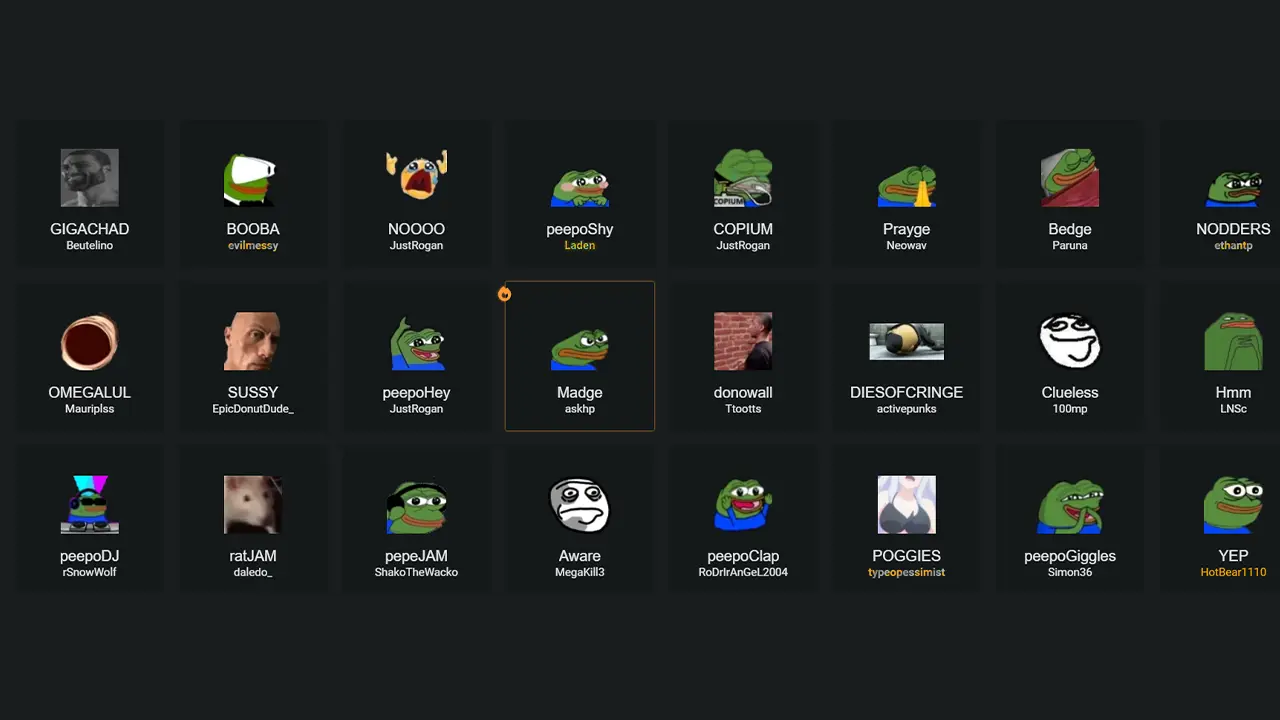Image resolution: width=1280 pixels, height=720 pixels.
Task: Select the BOOBA emote by evilmessy
Action: pos(253,195)
